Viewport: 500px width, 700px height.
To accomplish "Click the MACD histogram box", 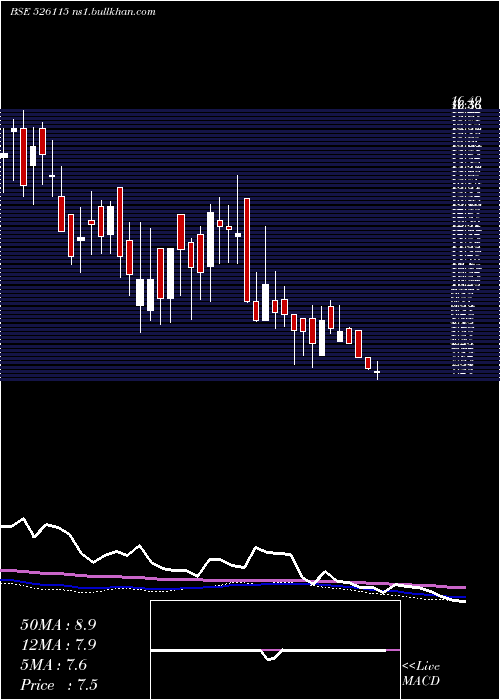I will (x=275, y=650).
